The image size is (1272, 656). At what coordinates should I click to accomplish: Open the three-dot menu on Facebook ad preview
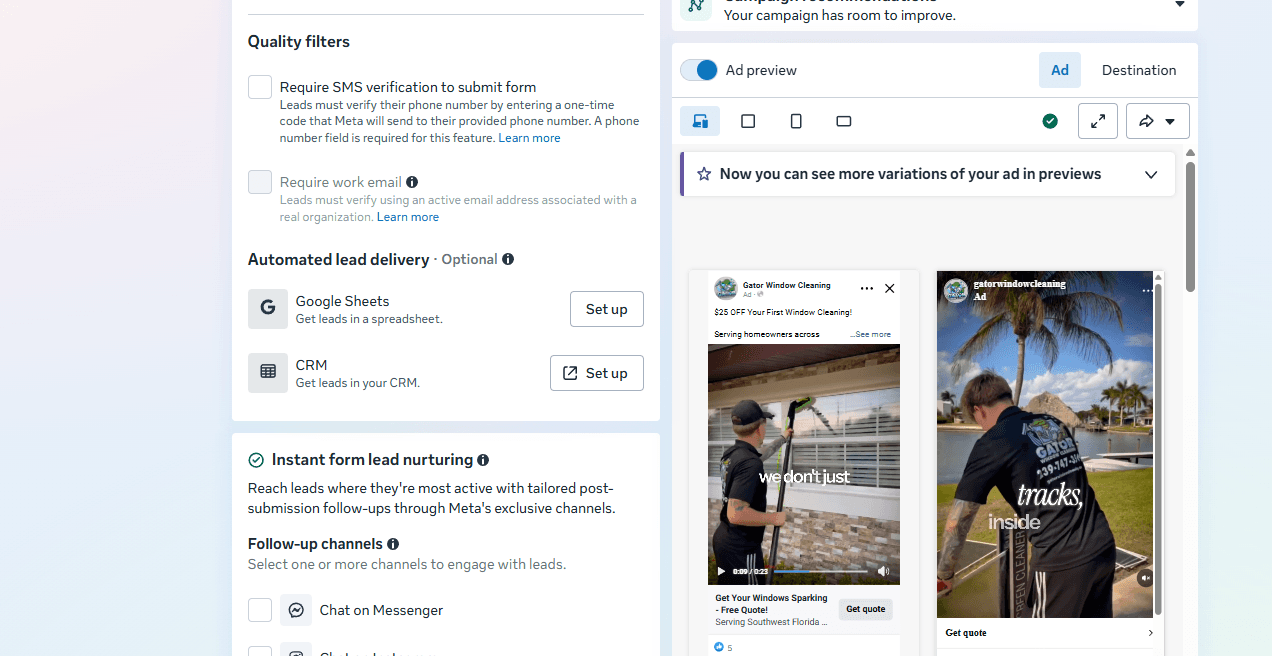867,288
